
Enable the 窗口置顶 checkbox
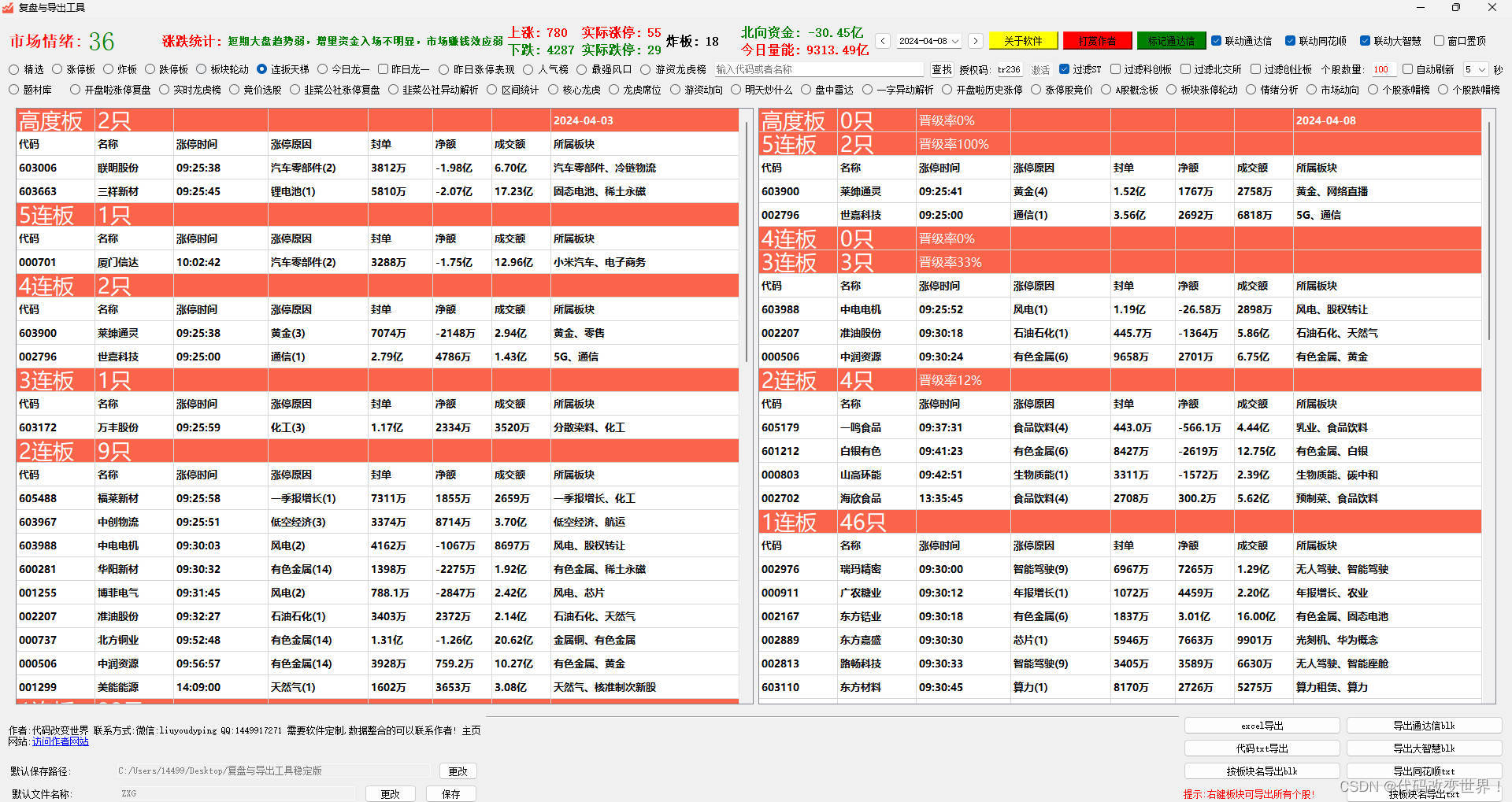pyautogui.click(x=1439, y=41)
